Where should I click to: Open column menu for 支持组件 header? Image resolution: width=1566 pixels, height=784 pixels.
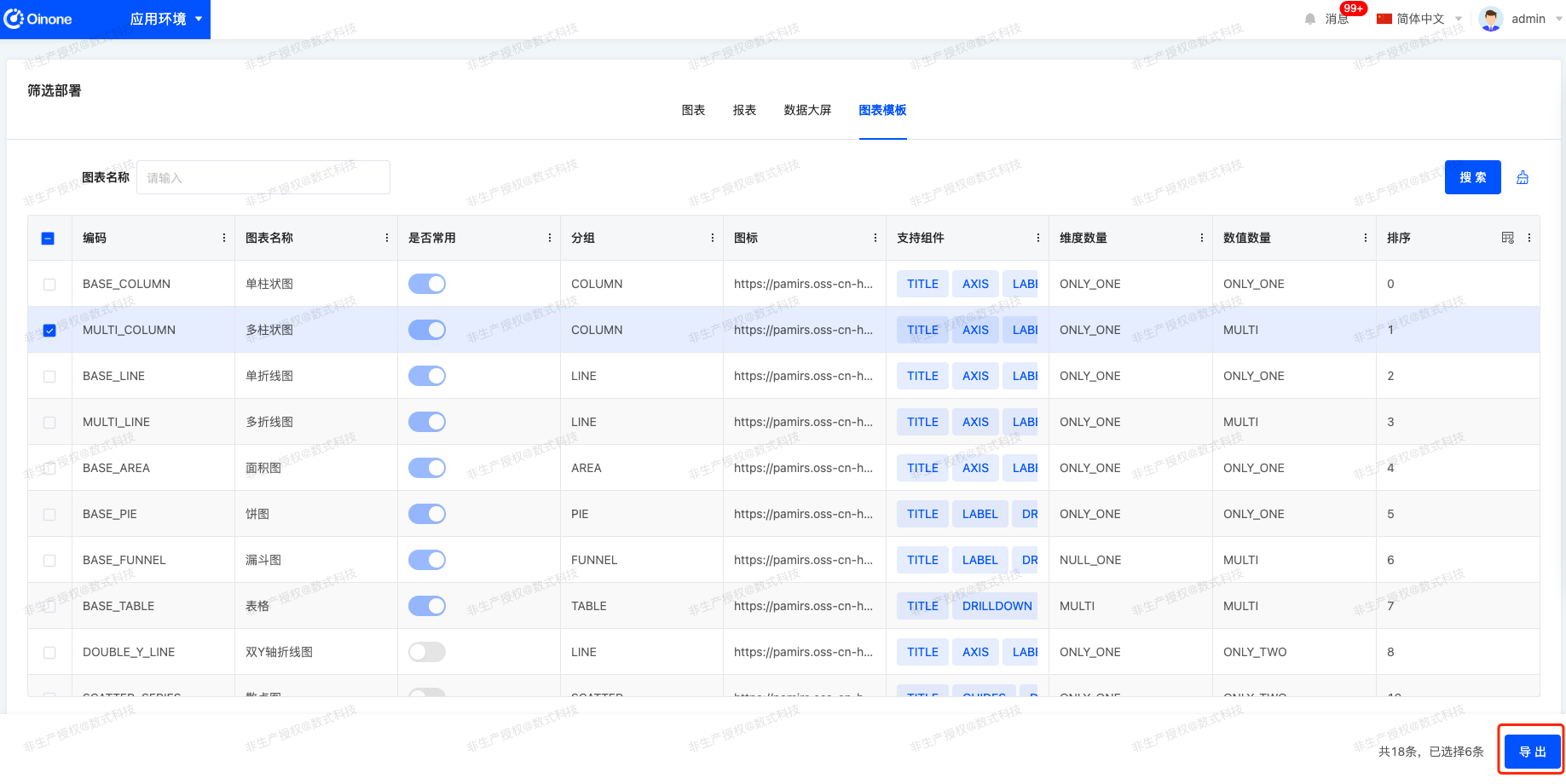(1038, 238)
